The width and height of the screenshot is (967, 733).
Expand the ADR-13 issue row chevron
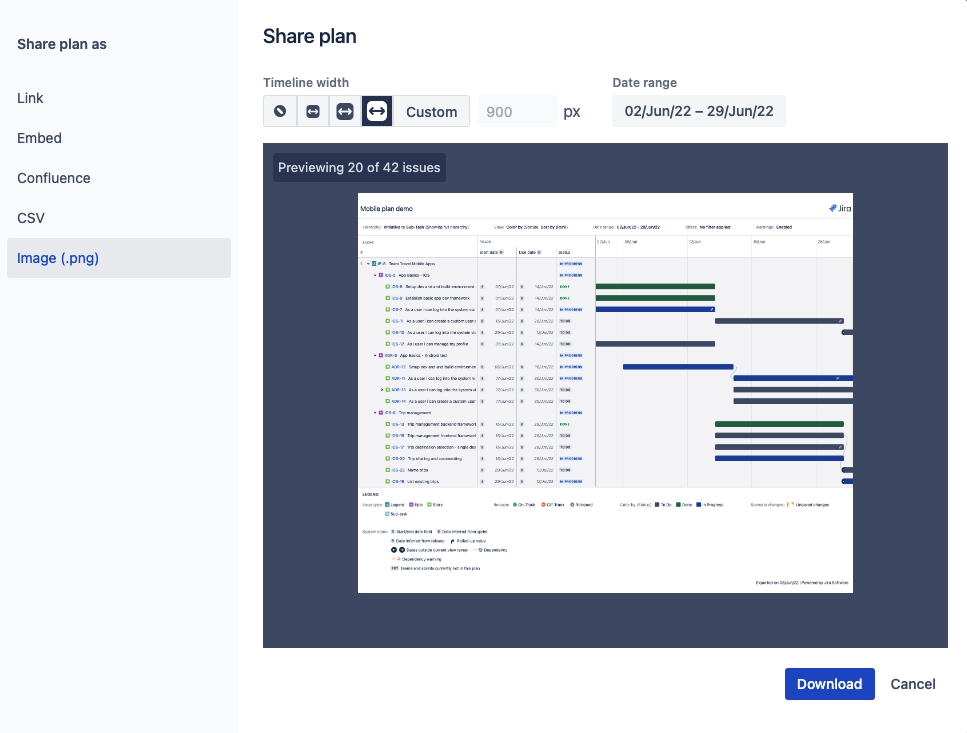point(382,390)
